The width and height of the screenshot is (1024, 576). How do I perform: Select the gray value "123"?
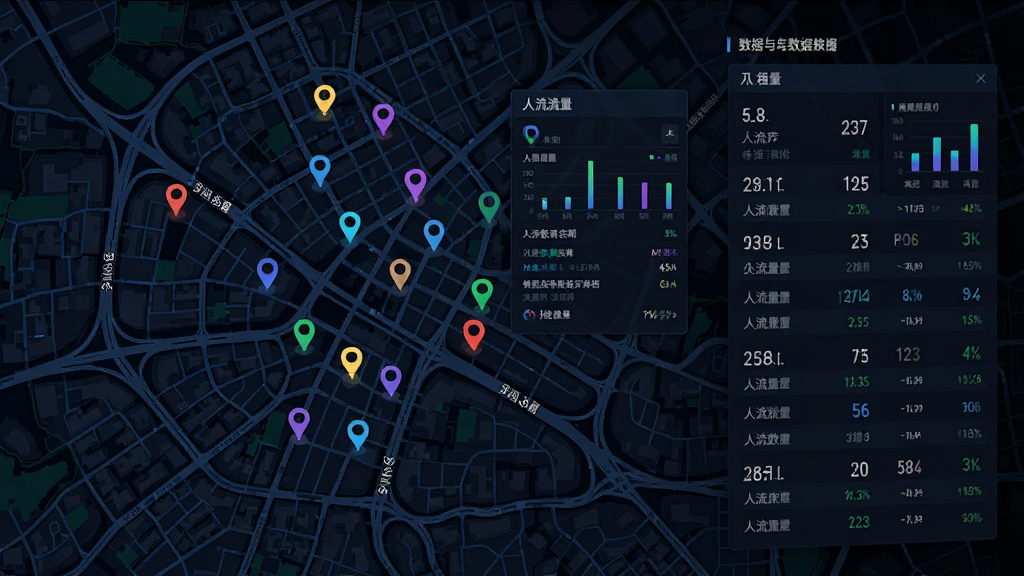[x=908, y=355]
